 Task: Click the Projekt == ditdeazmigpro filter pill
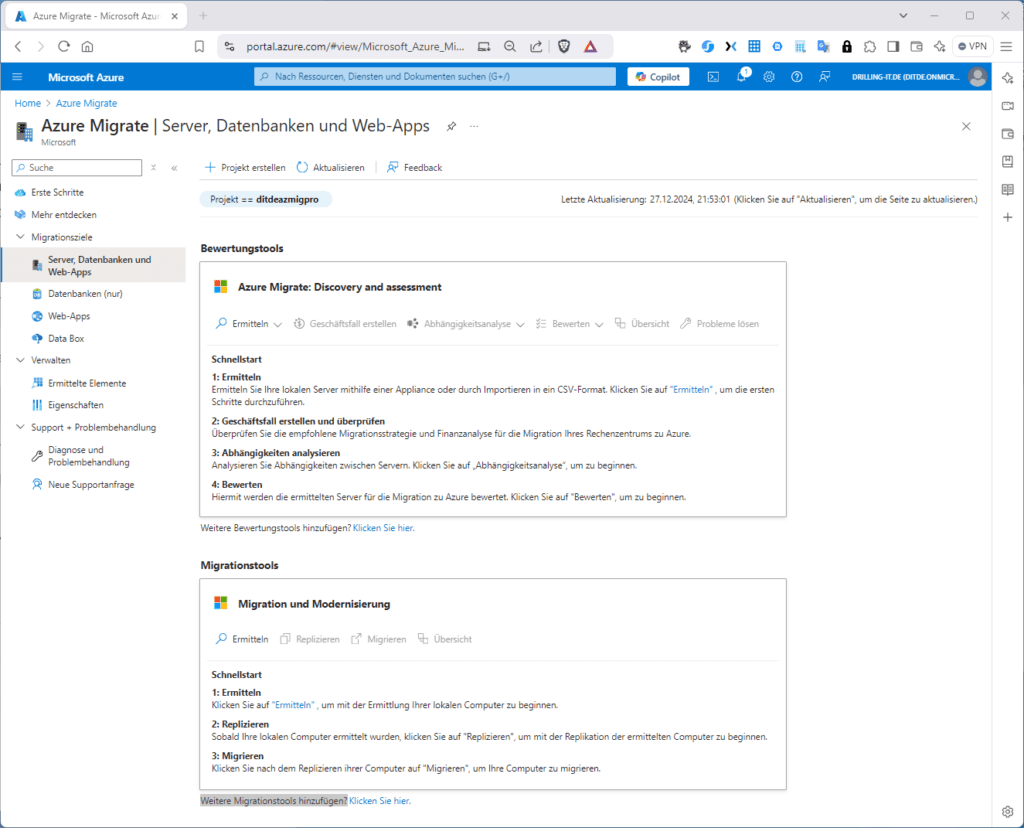tap(265, 199)
